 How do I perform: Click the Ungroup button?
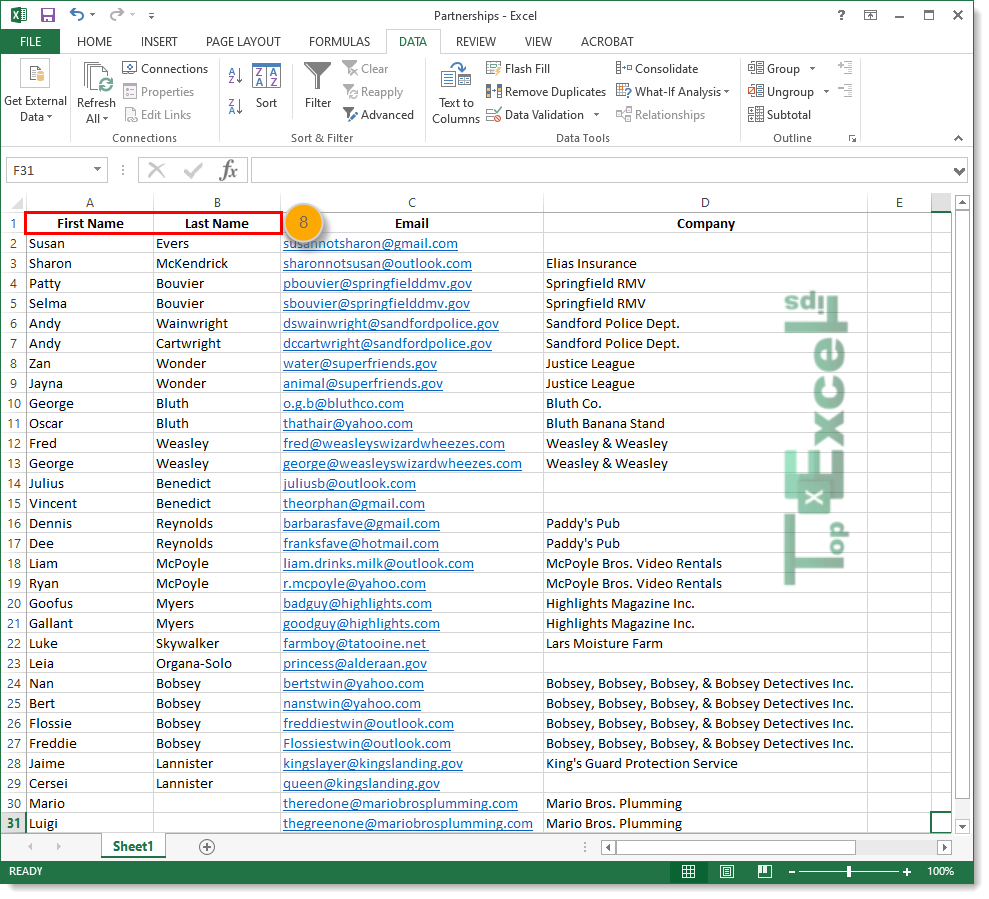point(781,92)
